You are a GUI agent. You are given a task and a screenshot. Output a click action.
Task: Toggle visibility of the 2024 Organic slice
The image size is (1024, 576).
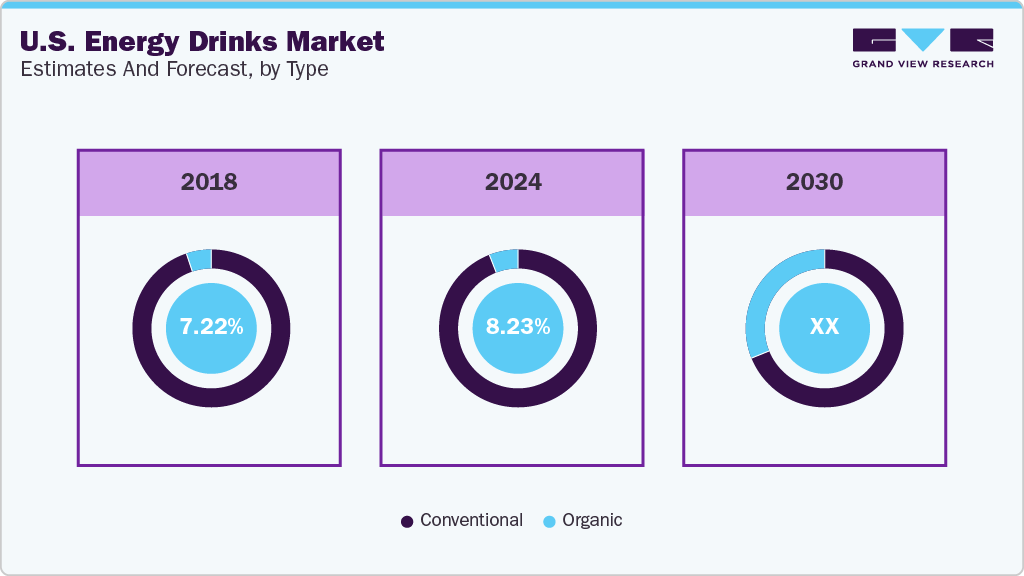pyautogui.click(x=505, y=260)
